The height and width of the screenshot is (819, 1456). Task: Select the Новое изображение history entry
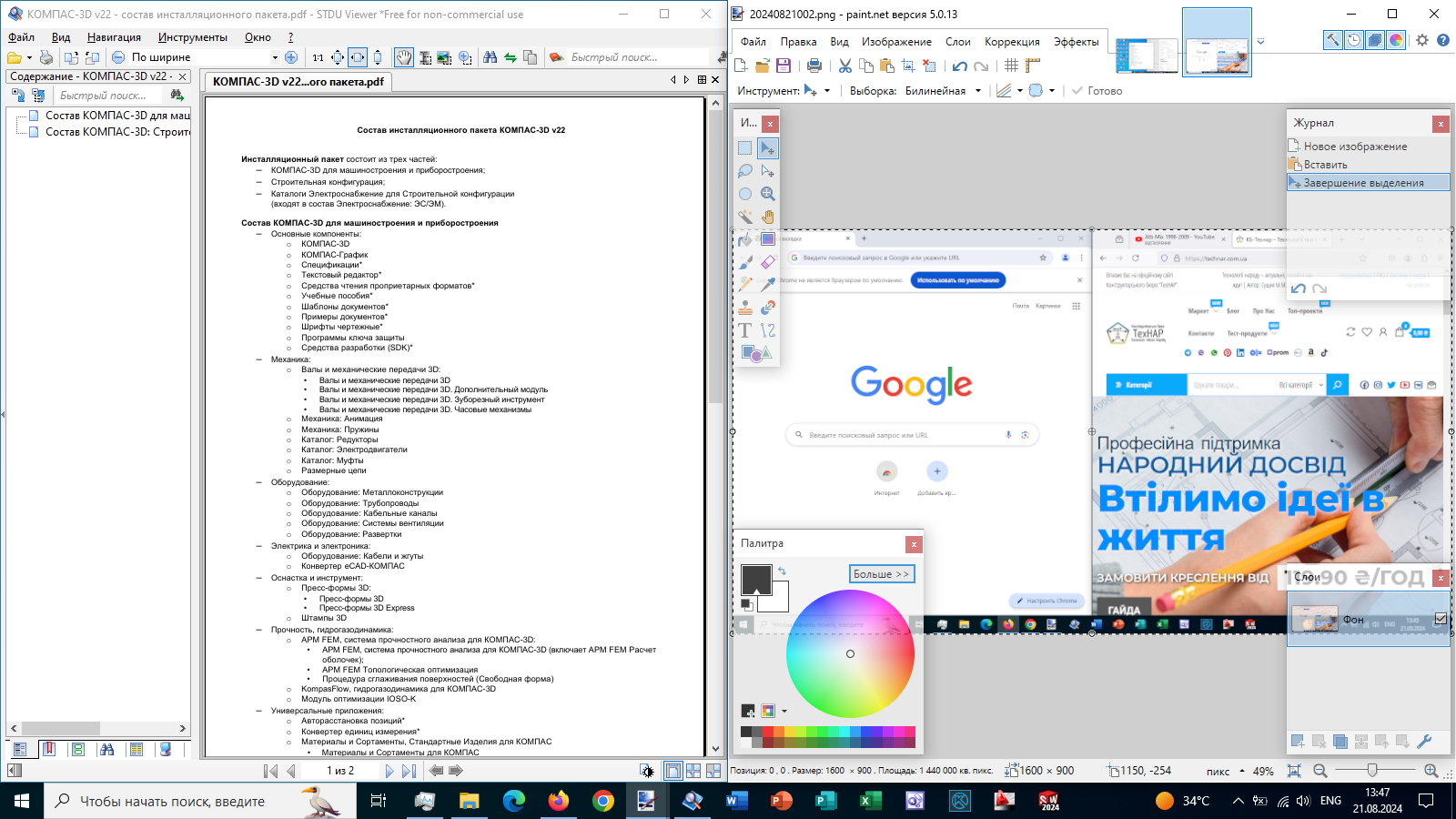click(x=1369, y=147)
